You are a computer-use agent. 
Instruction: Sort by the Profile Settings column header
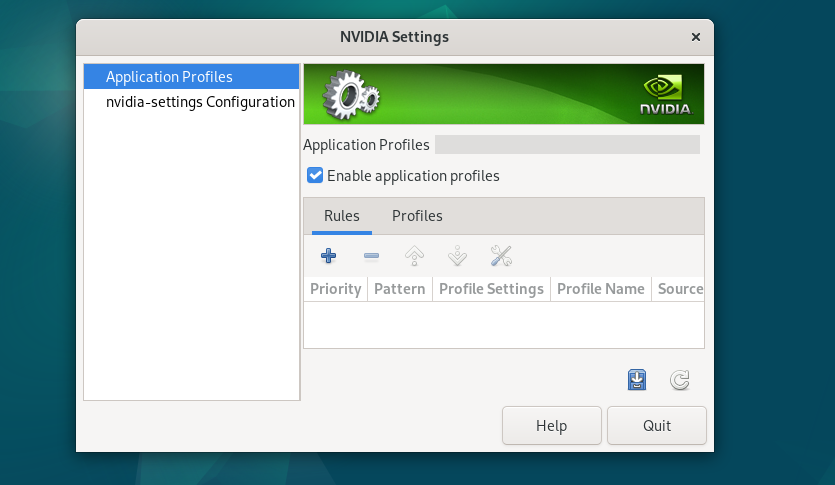click(492, 289)
